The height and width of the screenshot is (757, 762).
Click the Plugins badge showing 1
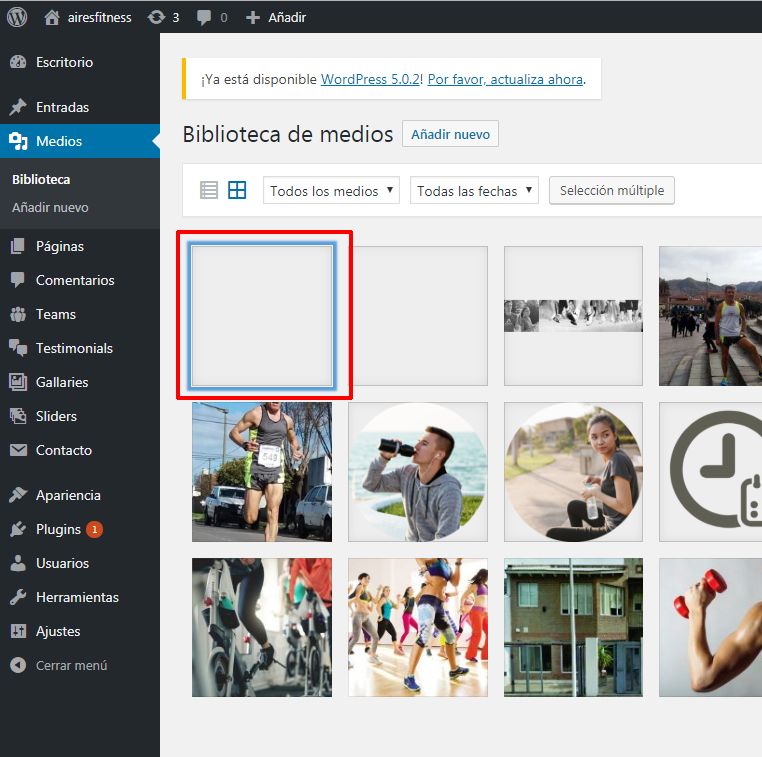tap(94, 529)
